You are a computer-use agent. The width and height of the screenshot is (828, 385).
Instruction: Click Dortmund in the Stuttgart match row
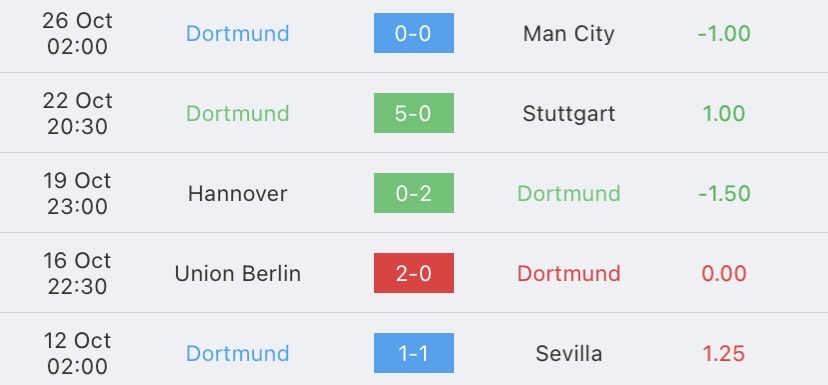coord(238,114)
